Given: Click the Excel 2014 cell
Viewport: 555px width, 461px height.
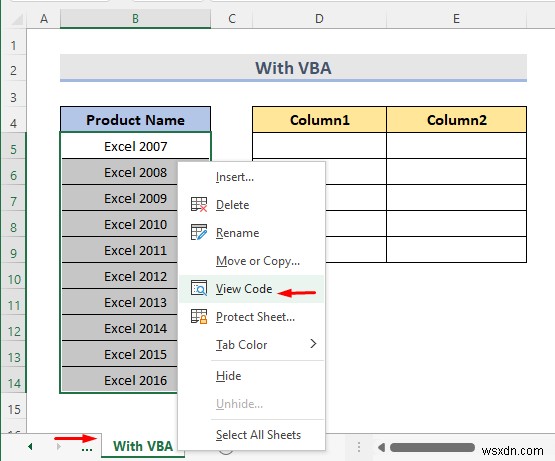Looking at the screenshot, I should (x=119, y=328).
